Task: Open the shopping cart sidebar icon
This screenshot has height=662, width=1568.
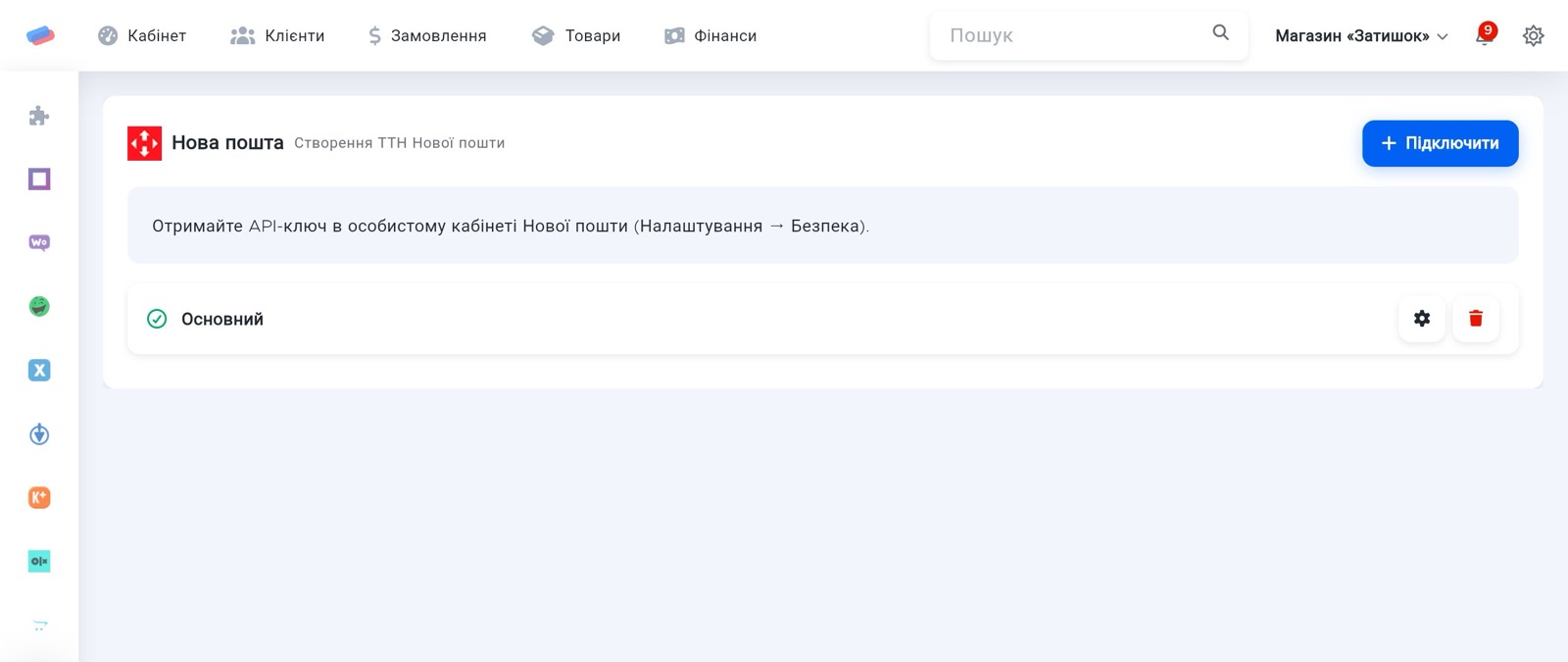Action: (x=39, y=625)
